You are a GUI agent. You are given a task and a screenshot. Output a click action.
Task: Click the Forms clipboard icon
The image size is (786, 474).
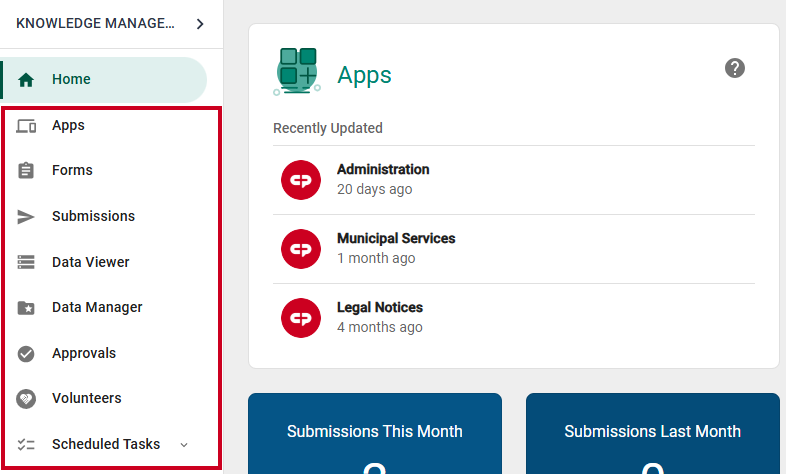(x=26, y=170)
